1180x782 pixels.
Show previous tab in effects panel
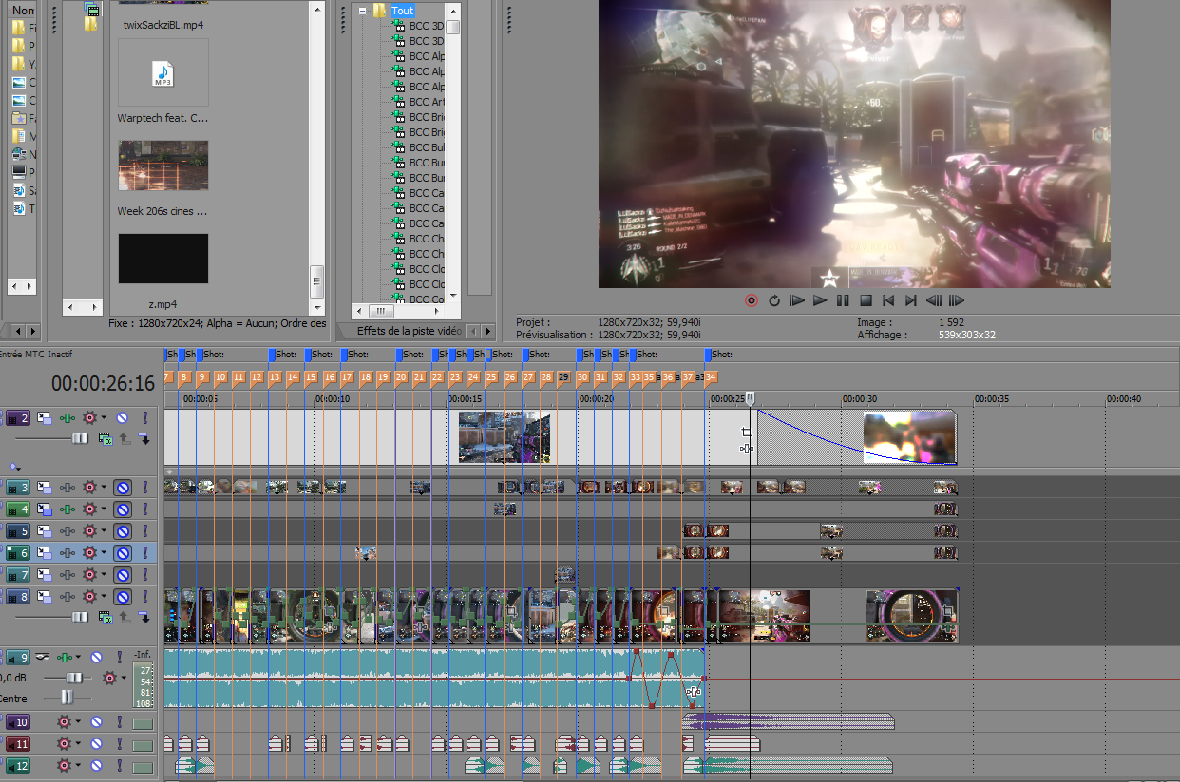point(473,331)
